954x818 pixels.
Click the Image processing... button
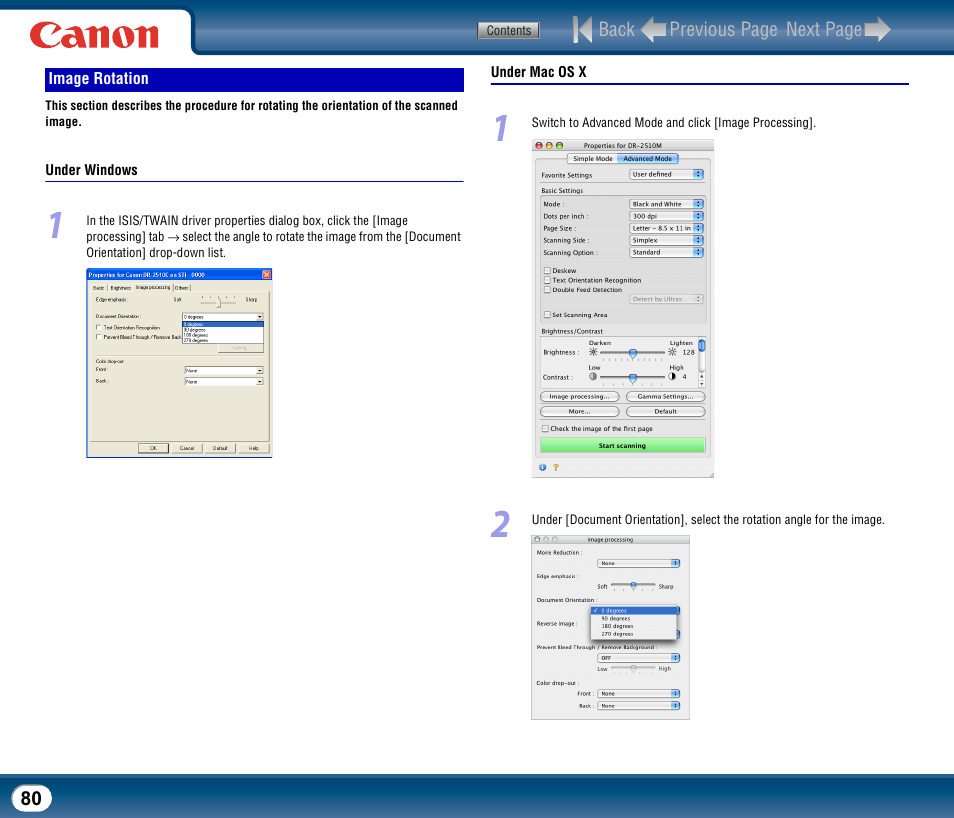(579, 396)
